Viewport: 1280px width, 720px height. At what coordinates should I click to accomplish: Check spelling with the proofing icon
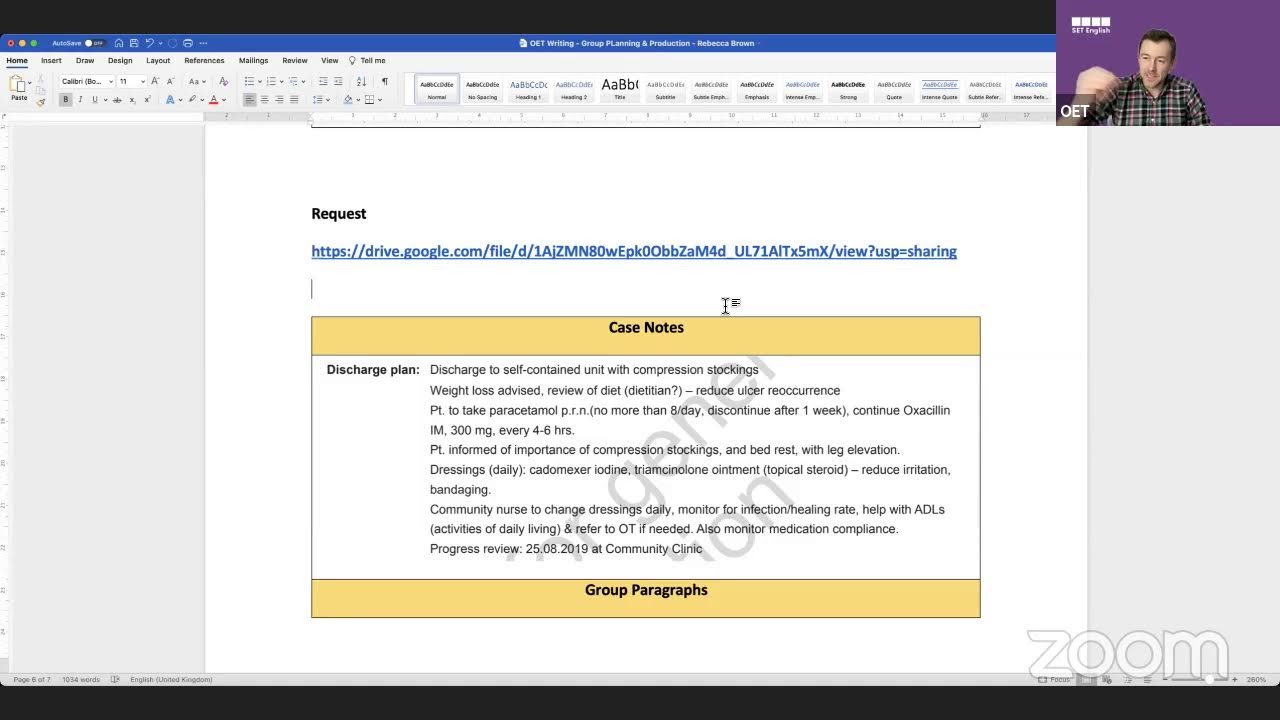tap(115, 680)
